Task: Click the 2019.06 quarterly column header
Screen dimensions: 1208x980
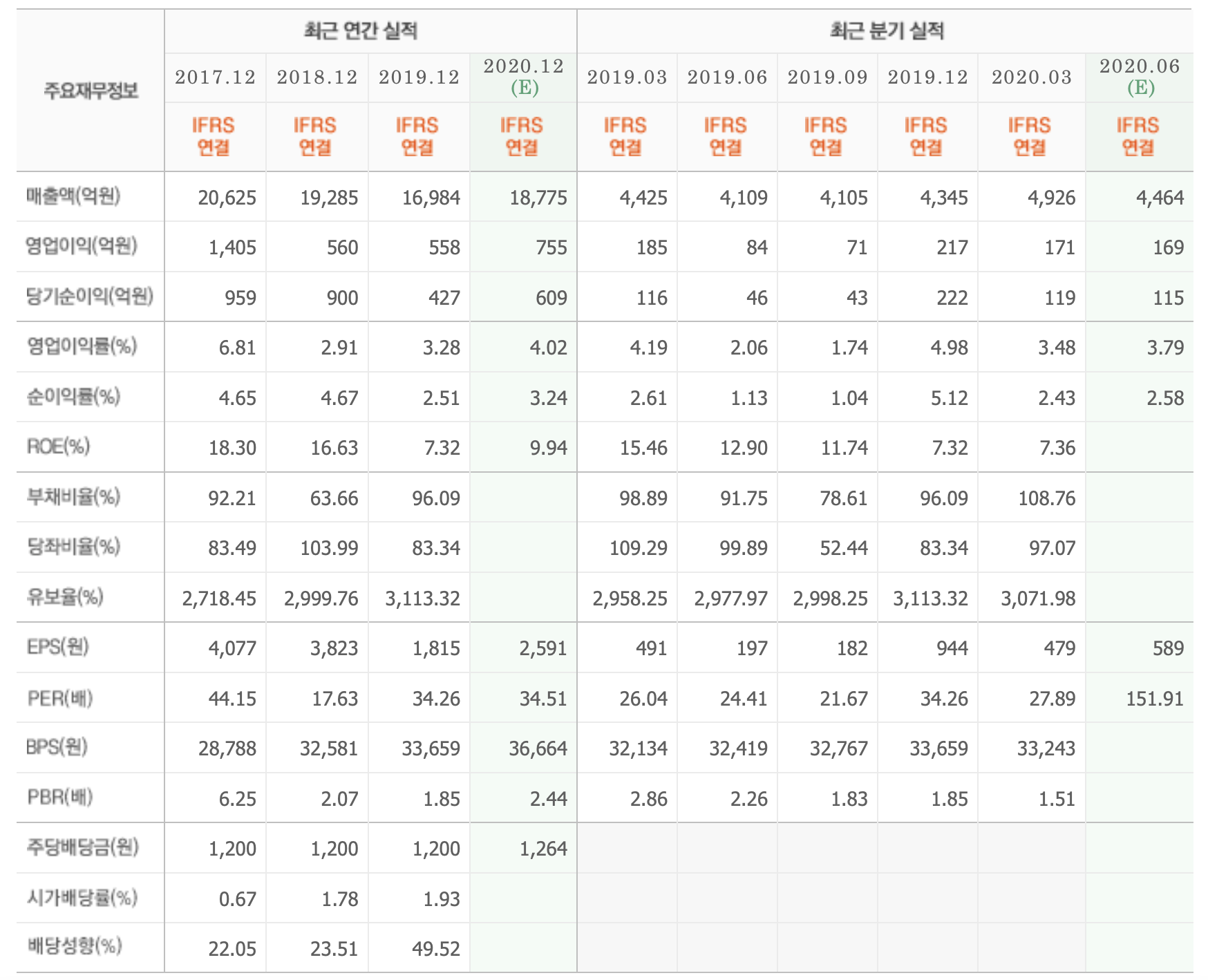Action: pyautogui.click(x=727, y=77)
